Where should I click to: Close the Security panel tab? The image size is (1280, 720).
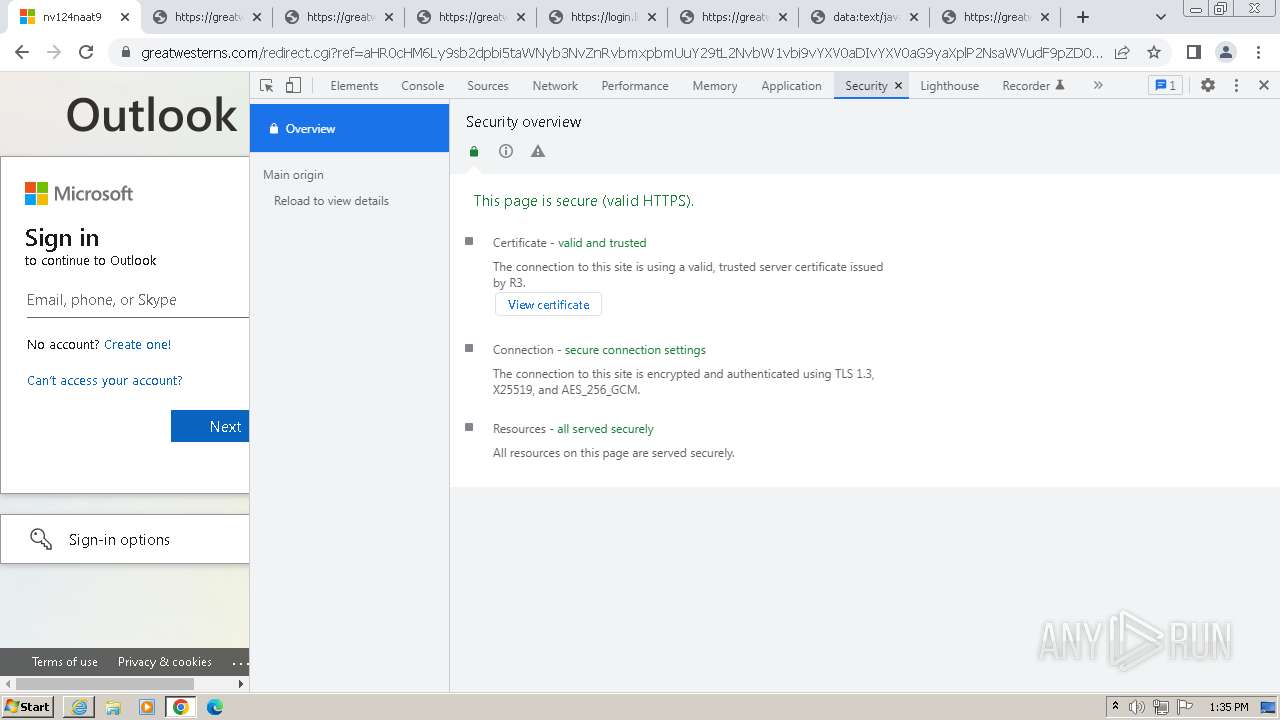(898, 86)
